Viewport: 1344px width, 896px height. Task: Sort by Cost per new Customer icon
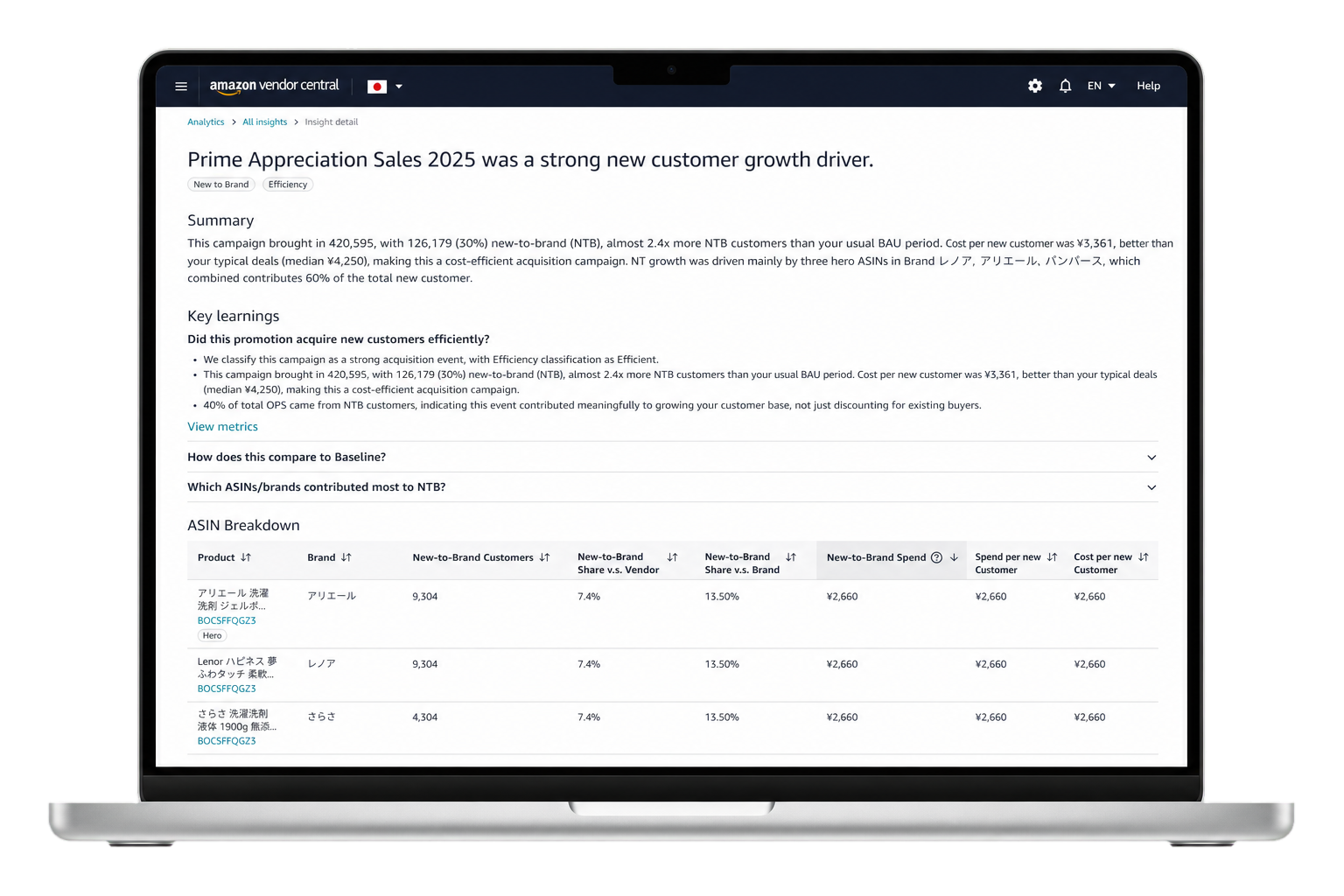1144,557
